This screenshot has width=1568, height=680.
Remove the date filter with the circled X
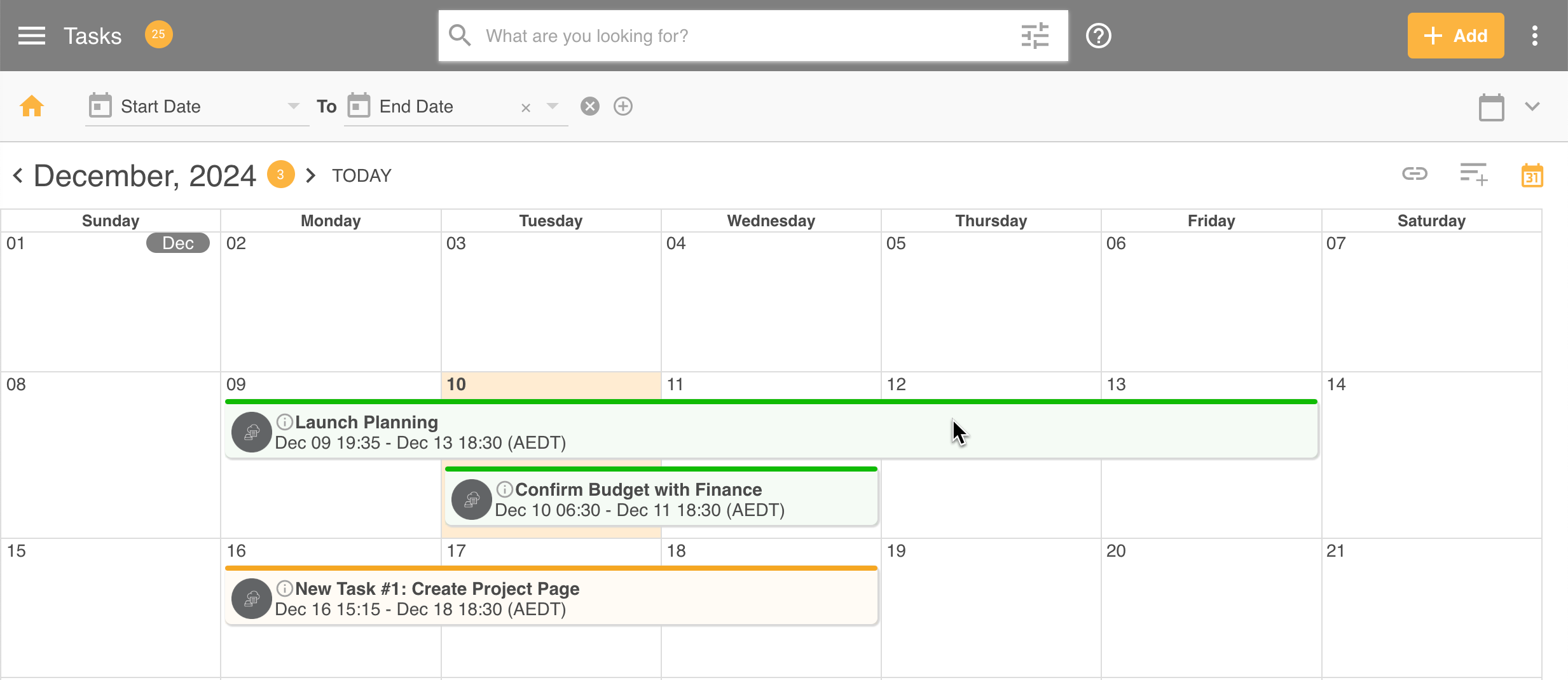pos(589,106)
